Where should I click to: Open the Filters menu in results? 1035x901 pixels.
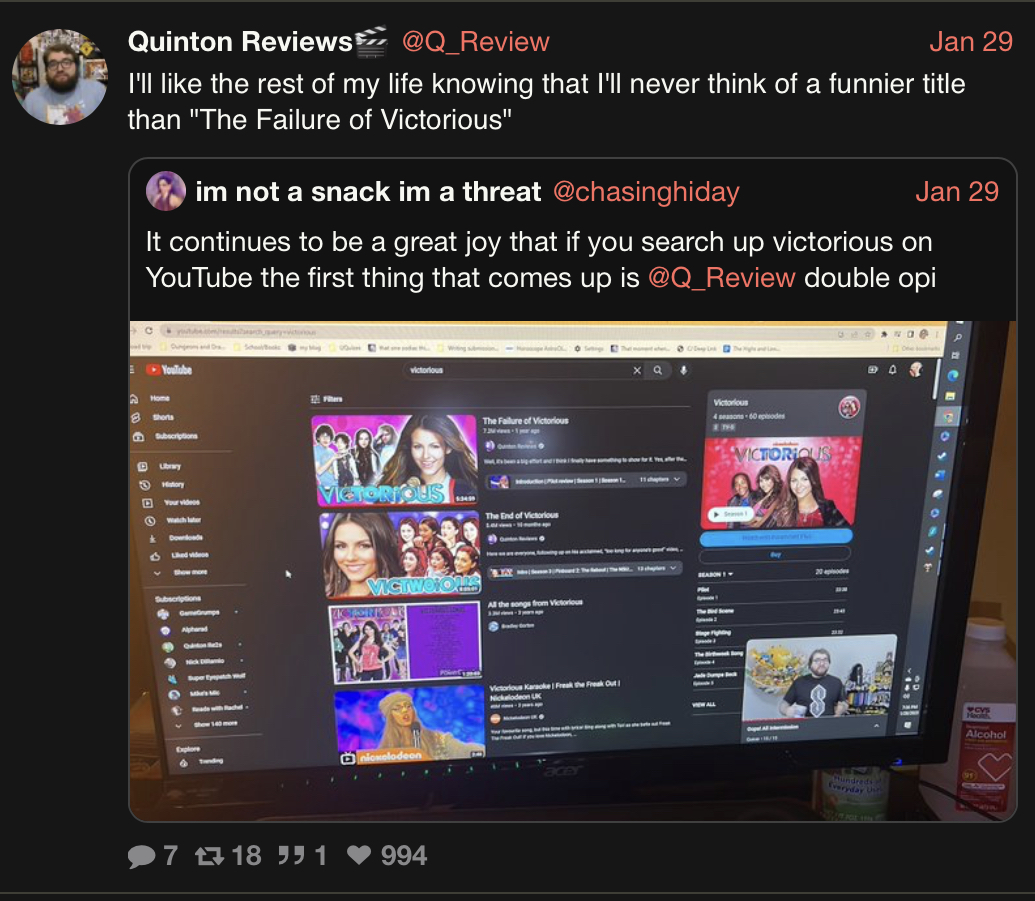coord(327,399)
